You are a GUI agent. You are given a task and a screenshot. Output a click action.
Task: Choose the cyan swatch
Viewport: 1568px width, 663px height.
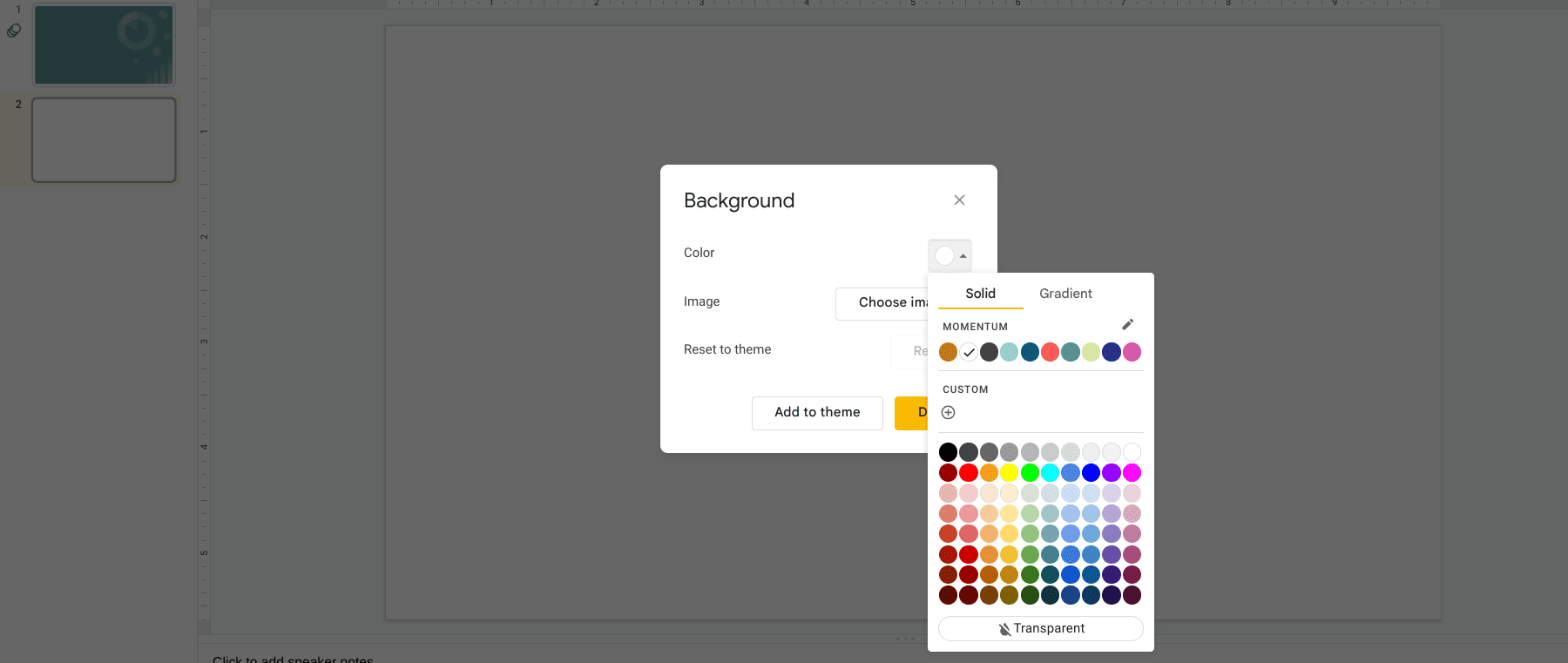pos(1051,472)
